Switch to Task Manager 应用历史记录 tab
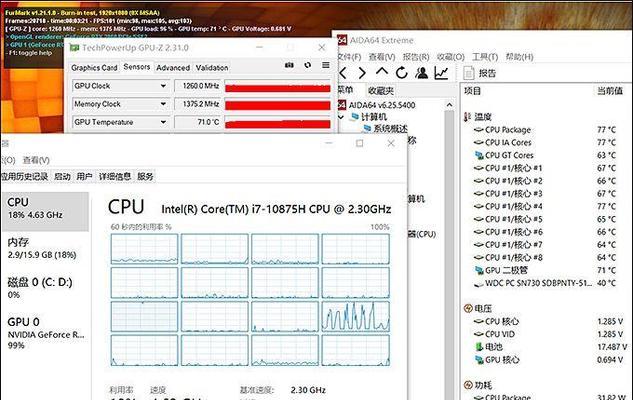The width and height of the screenshot is (633, 400). (x=25, y=176)
